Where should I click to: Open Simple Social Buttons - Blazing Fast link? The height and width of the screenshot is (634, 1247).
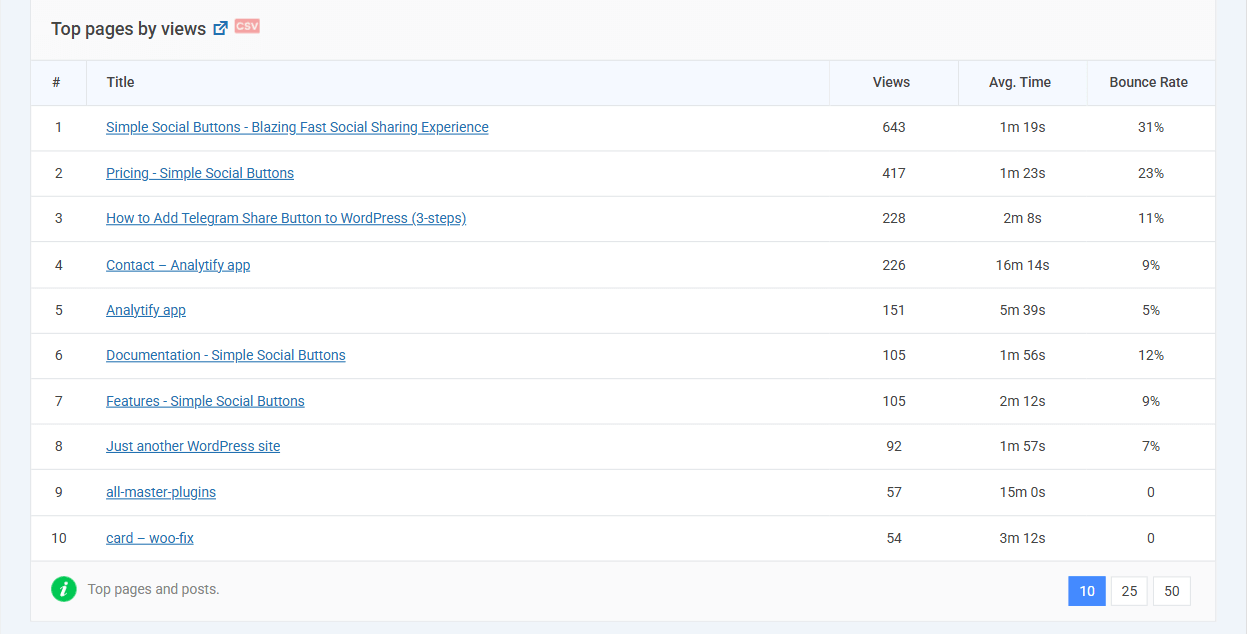tap(297, 127)
